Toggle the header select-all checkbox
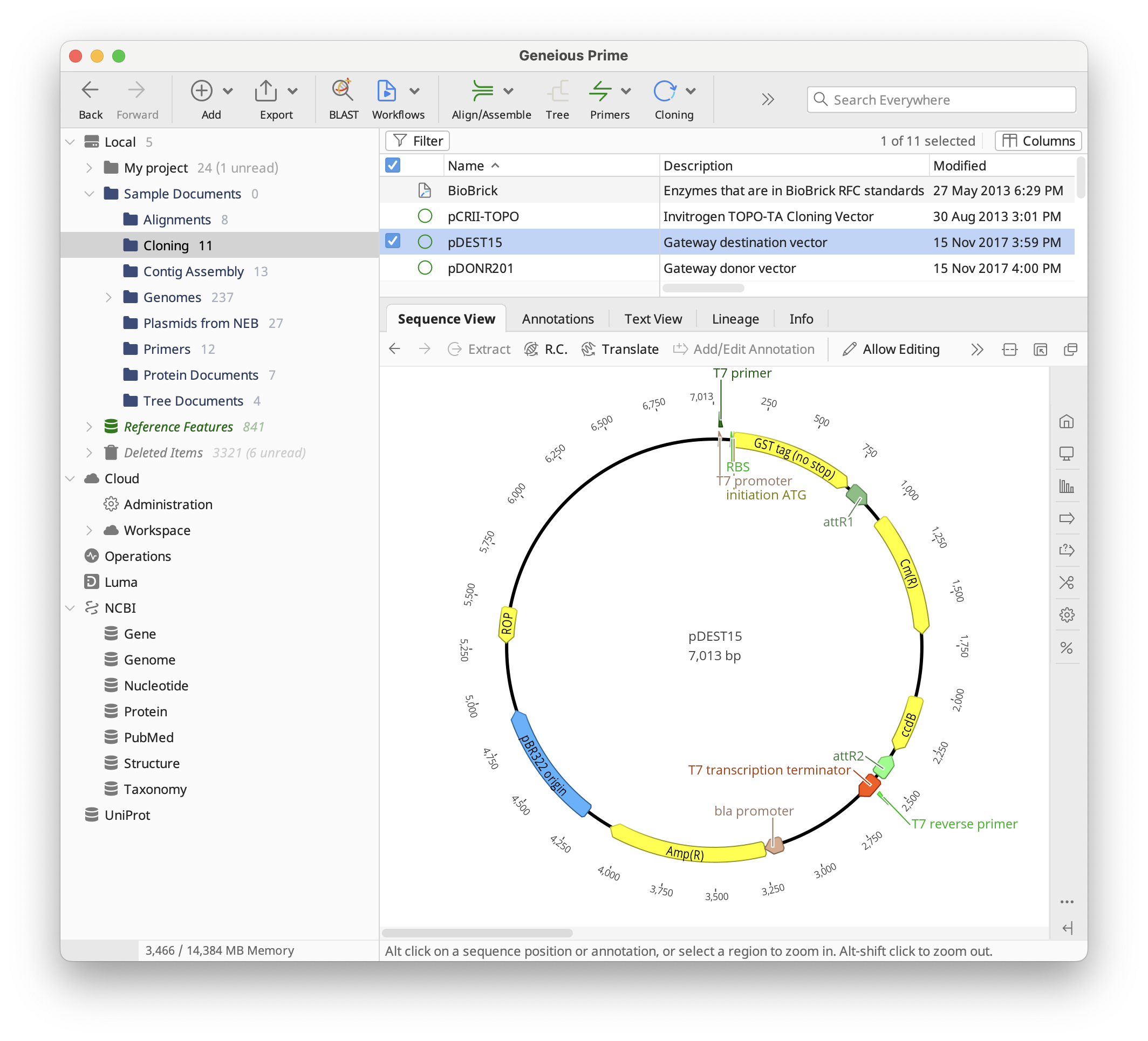 (393, 165)
